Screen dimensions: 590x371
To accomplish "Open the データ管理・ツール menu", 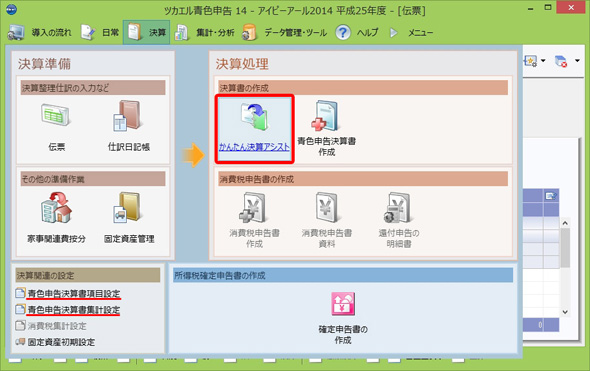I will pyautogui.click(x=295, y=33).
